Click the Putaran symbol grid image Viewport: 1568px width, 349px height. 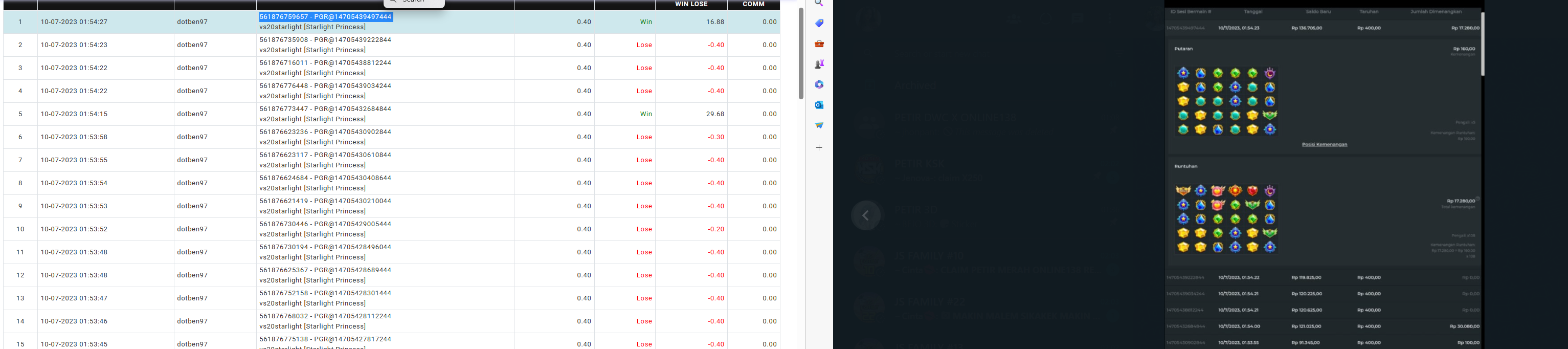1226,101
